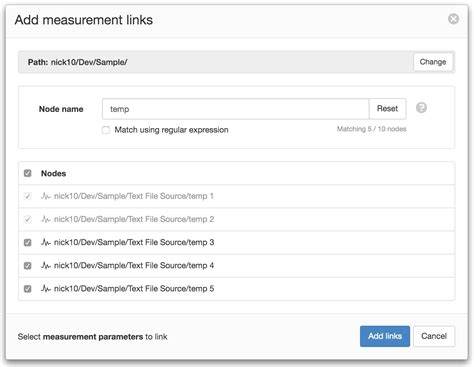Click the disabled temp 1 checkbox
Viewport: 474px width, 367px height.
point(28,196)
